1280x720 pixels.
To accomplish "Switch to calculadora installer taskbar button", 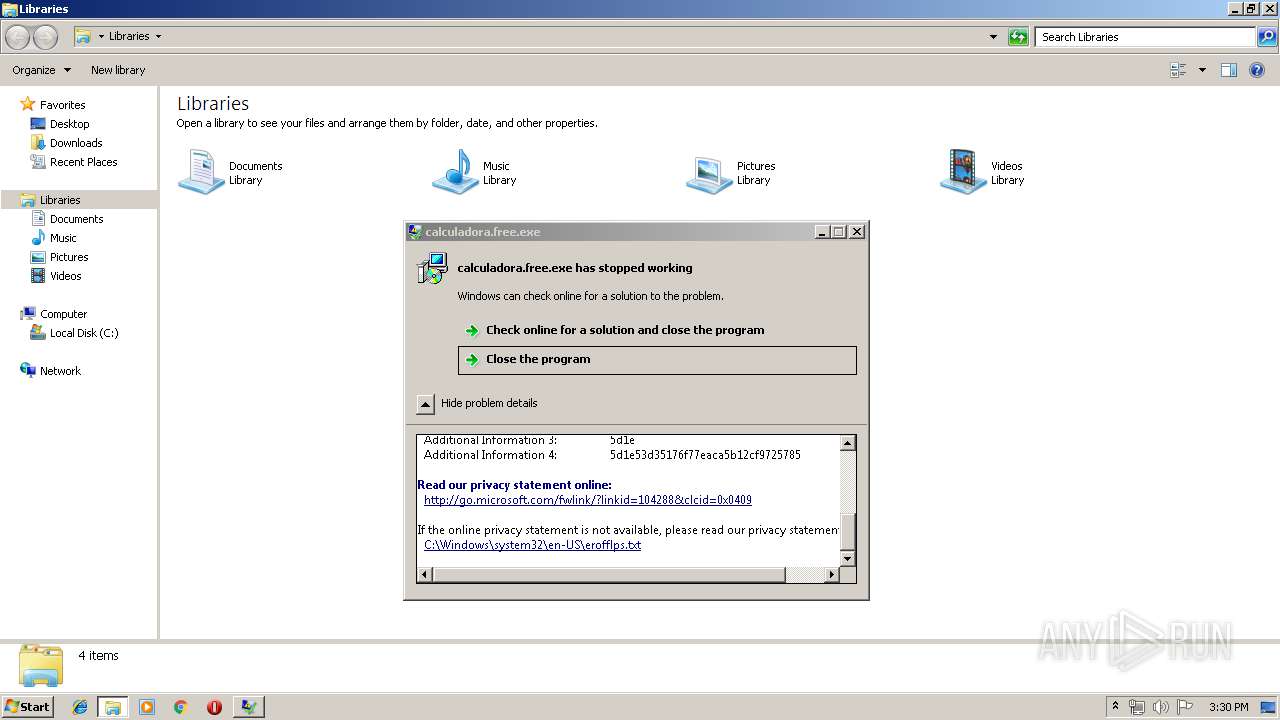I will click(x=248, y=707).
